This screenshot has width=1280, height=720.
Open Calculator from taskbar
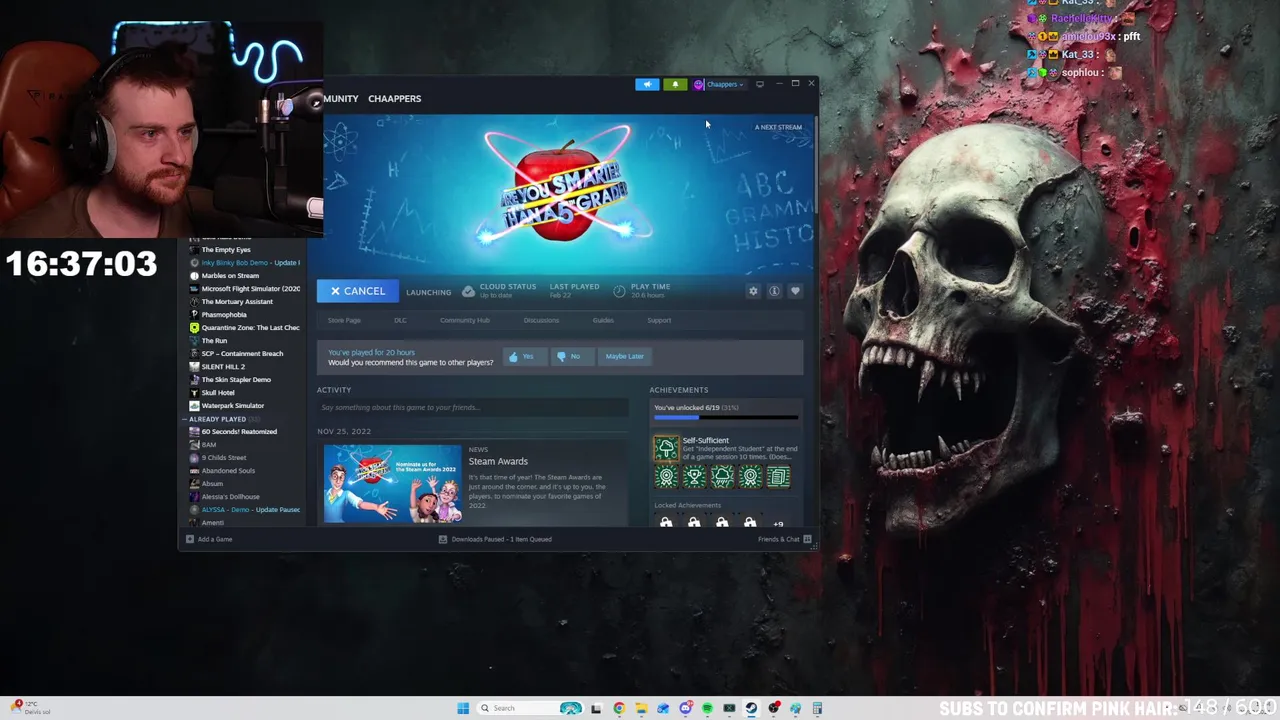point(817,708)
